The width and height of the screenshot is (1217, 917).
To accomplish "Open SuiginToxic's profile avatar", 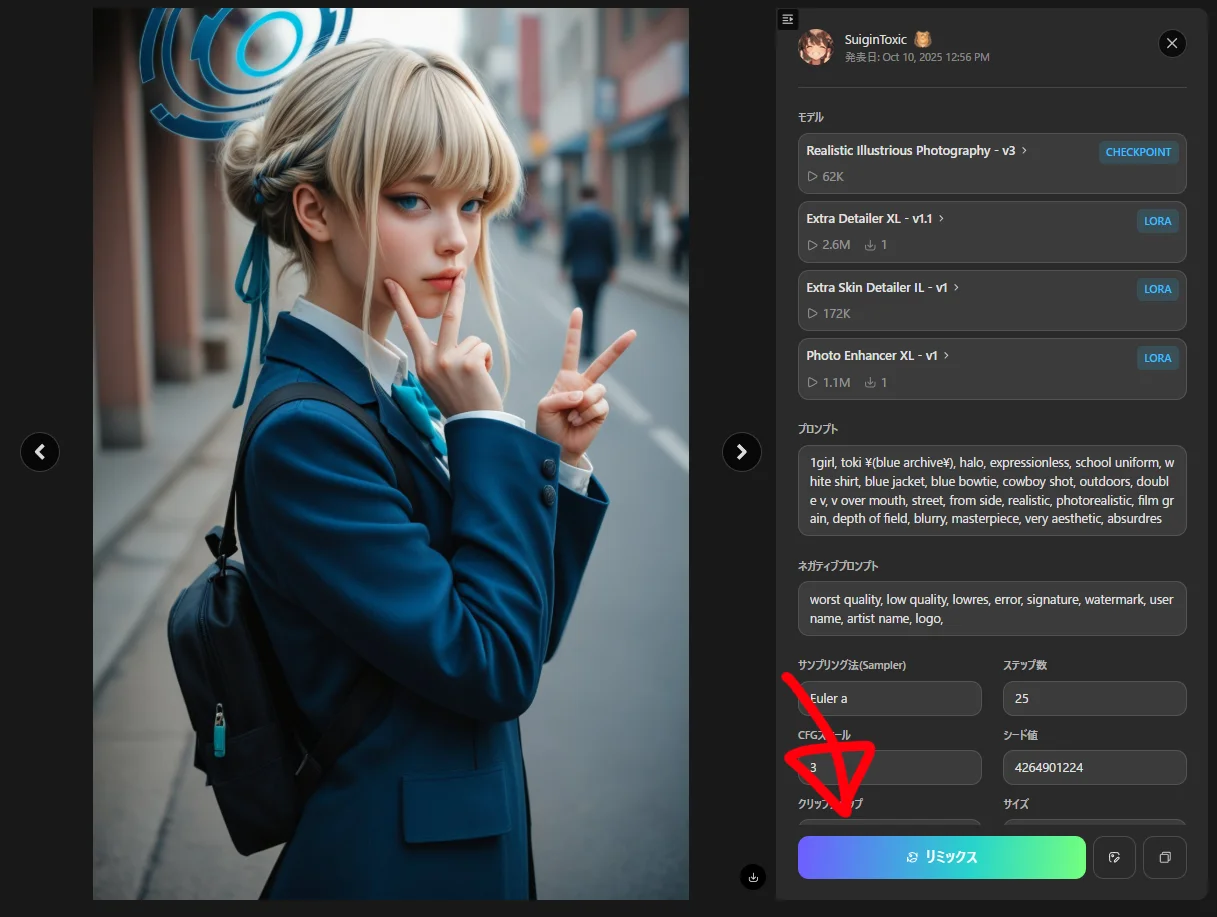I will point(815,47).
